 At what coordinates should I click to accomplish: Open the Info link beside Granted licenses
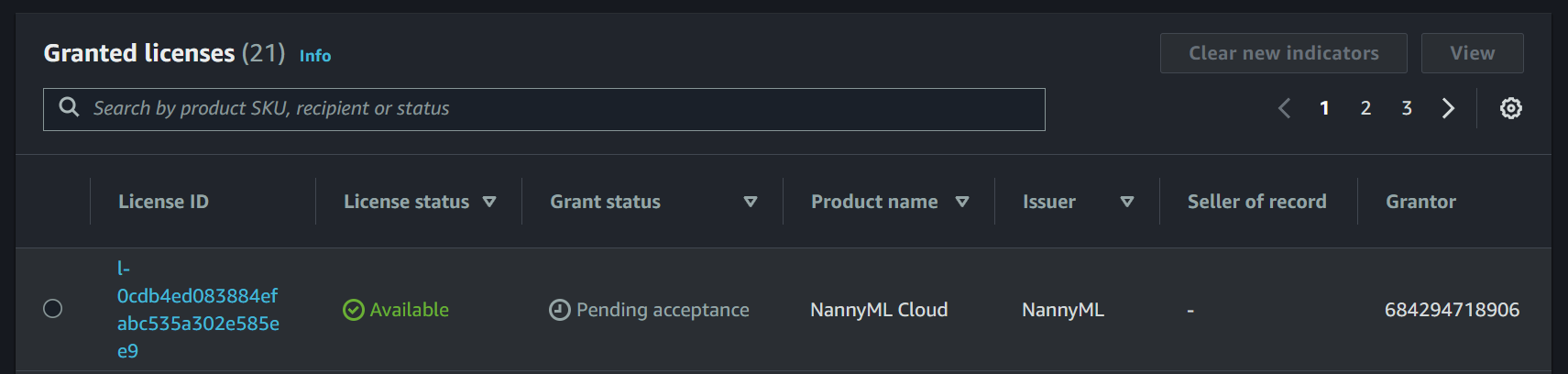(315, 56)
